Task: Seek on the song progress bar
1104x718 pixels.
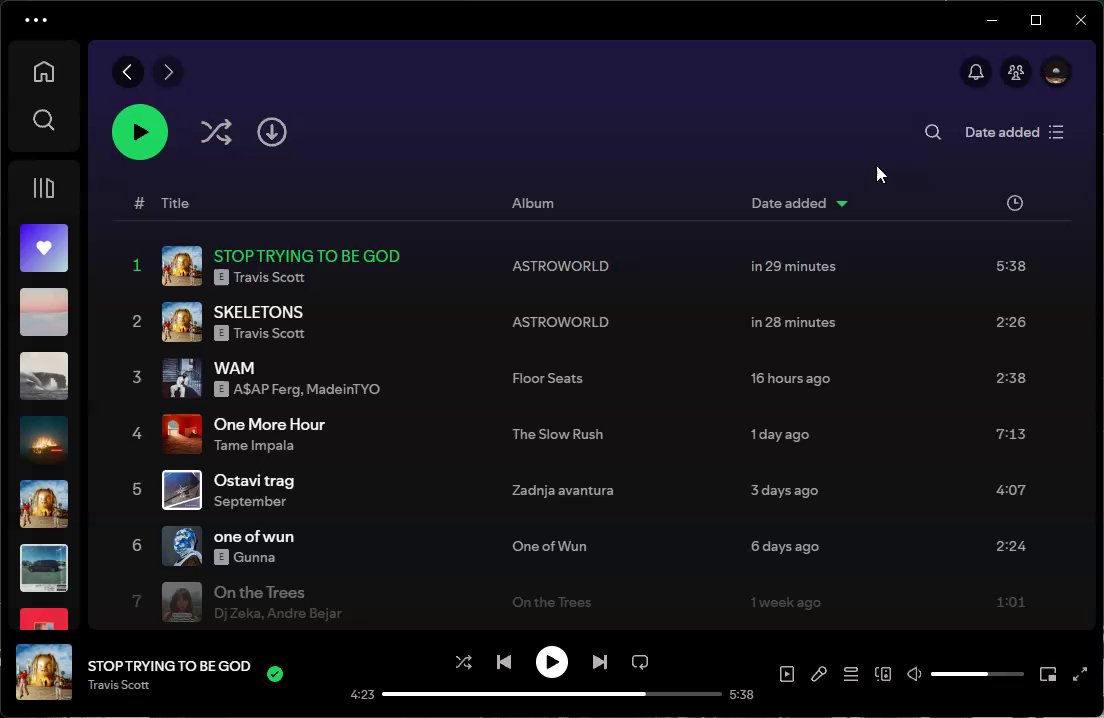Action: click(551, 694)
